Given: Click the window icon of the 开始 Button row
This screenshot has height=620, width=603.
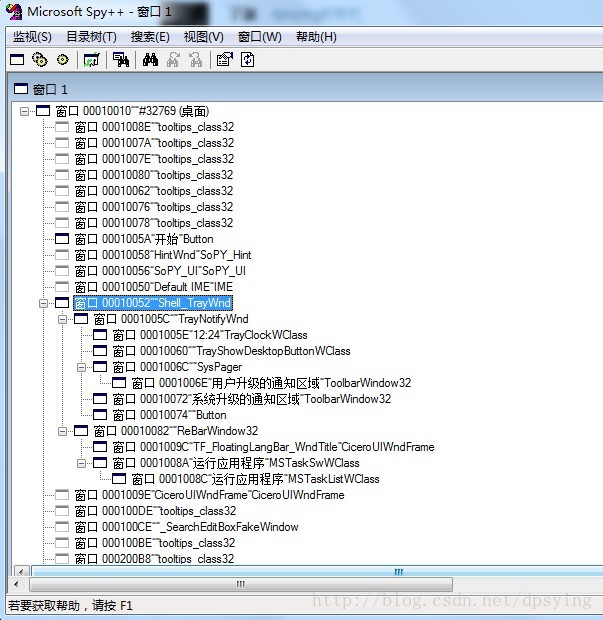Looking at the screenshot, I should tap(62, 239).
